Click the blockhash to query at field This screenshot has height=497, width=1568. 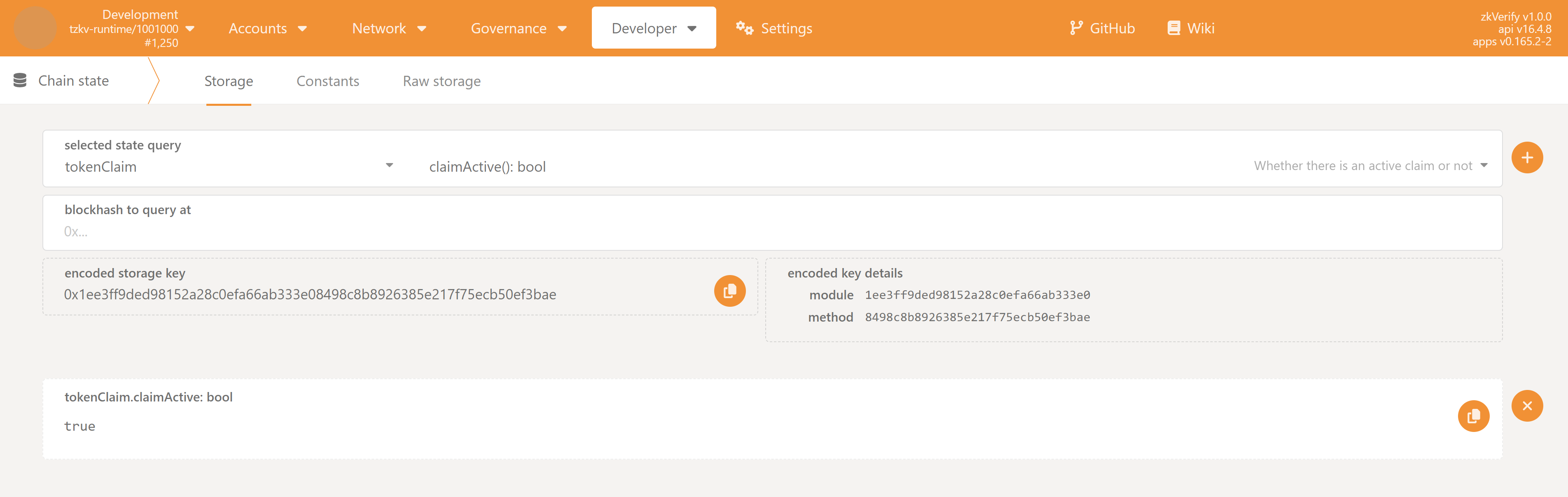click(772, 231)
